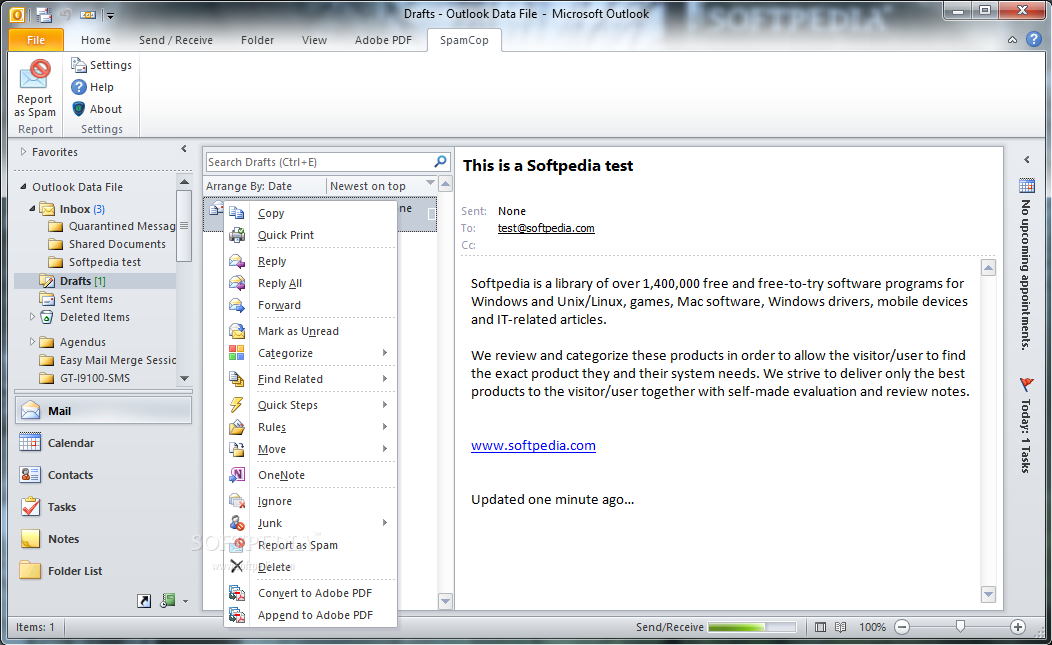
Task: Minimize the ribbon with caret button
Action: click(x=1012, y=40)
